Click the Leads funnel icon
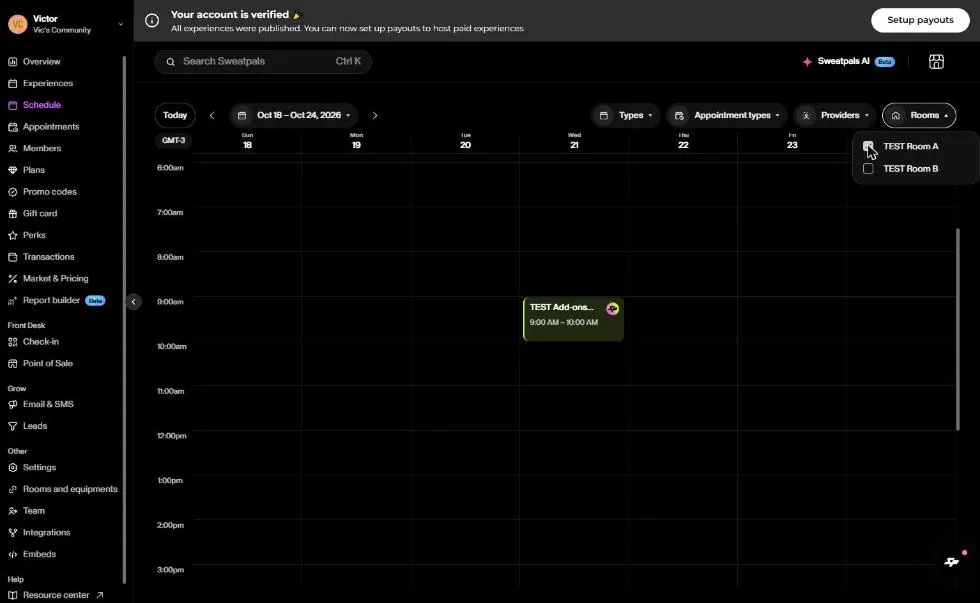This screenshot has height=603, width=980. click(x=12, y=426)
